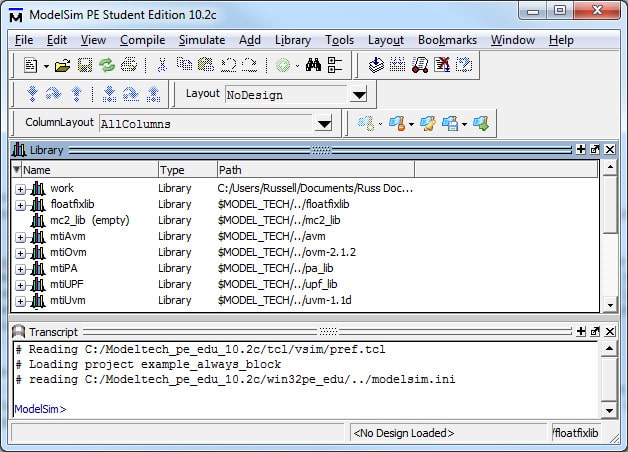Click the Copy toolbar icon
Image resolution: width=628 pixels, height=452 pixels.
[x=184, y=64]
